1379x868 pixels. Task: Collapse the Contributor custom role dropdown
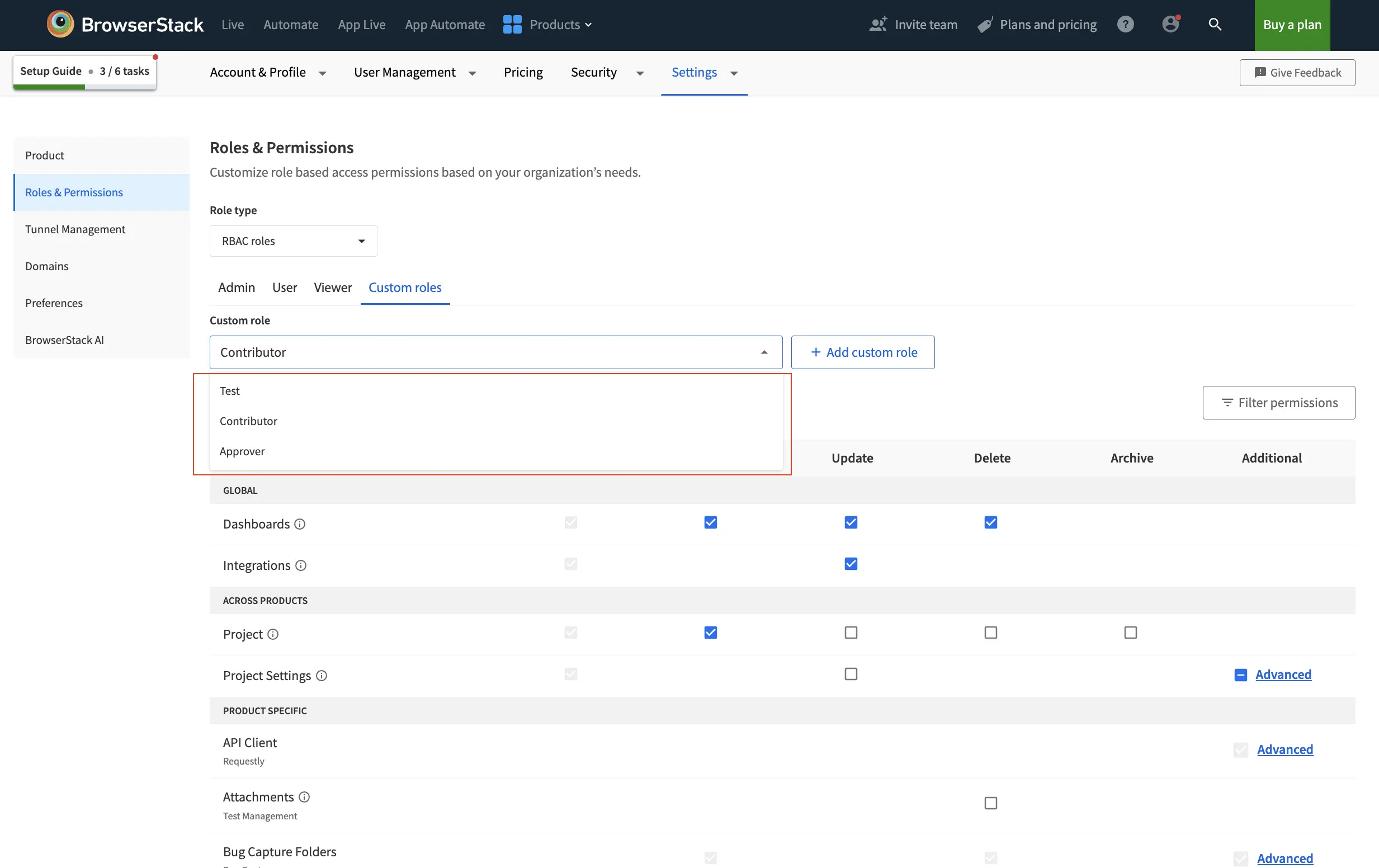(x=764, y=352)
